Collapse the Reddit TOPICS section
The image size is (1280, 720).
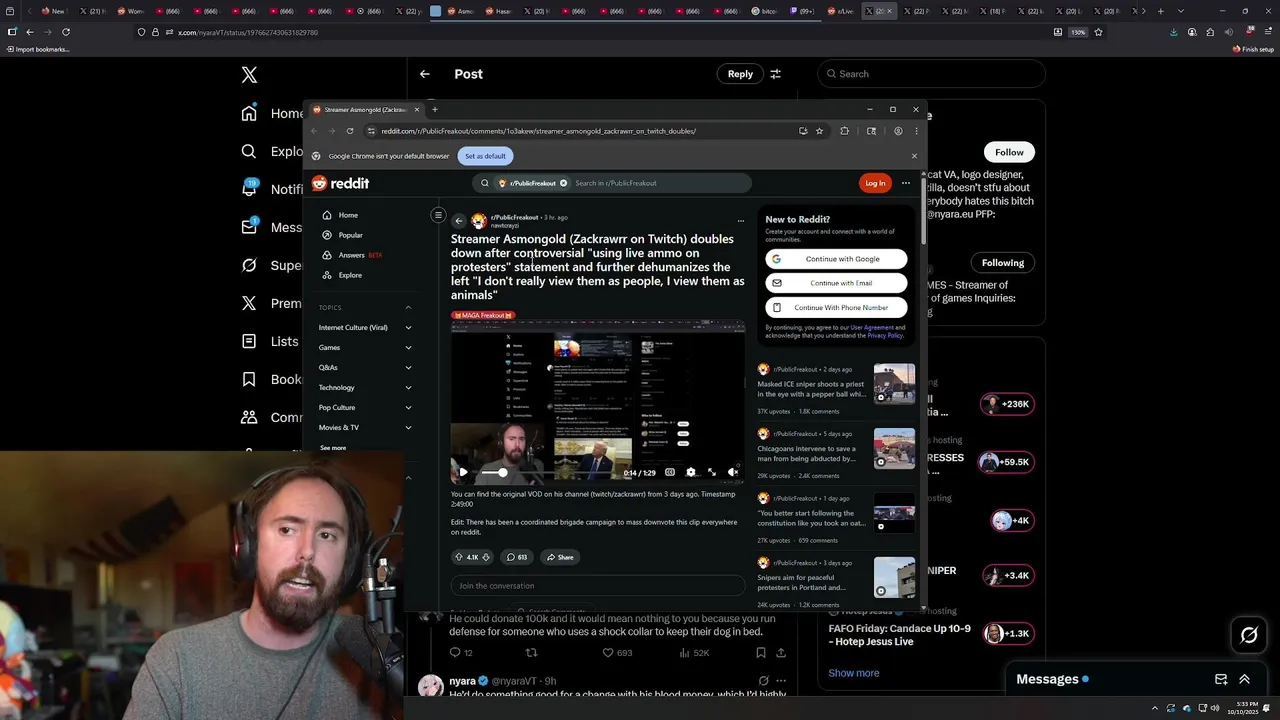point(408,307)
